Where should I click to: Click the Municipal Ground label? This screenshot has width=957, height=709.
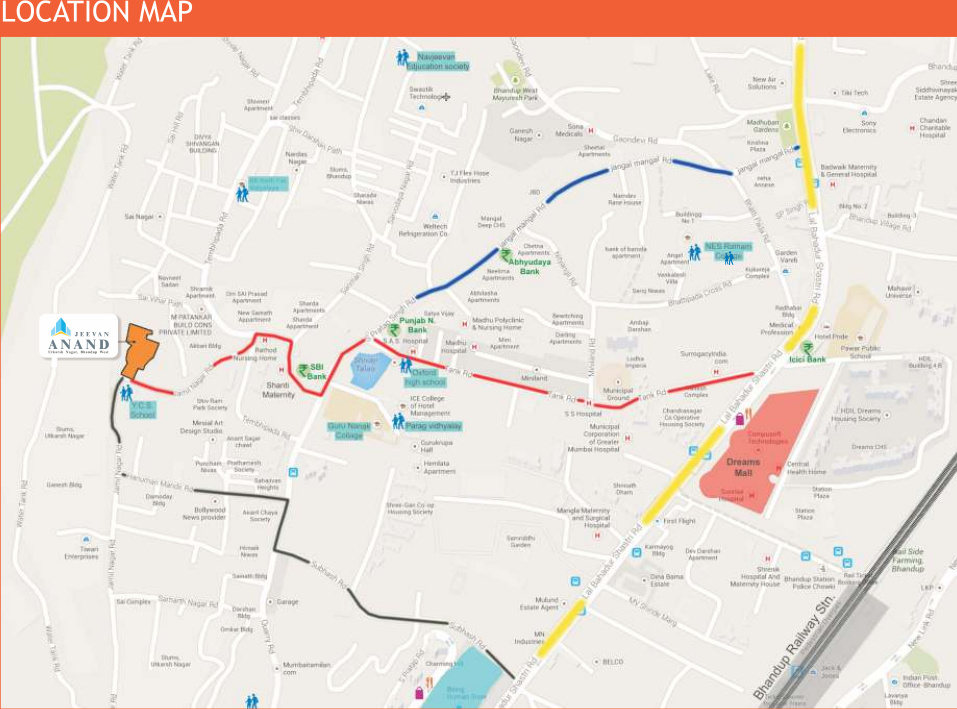tap(618, 394)
